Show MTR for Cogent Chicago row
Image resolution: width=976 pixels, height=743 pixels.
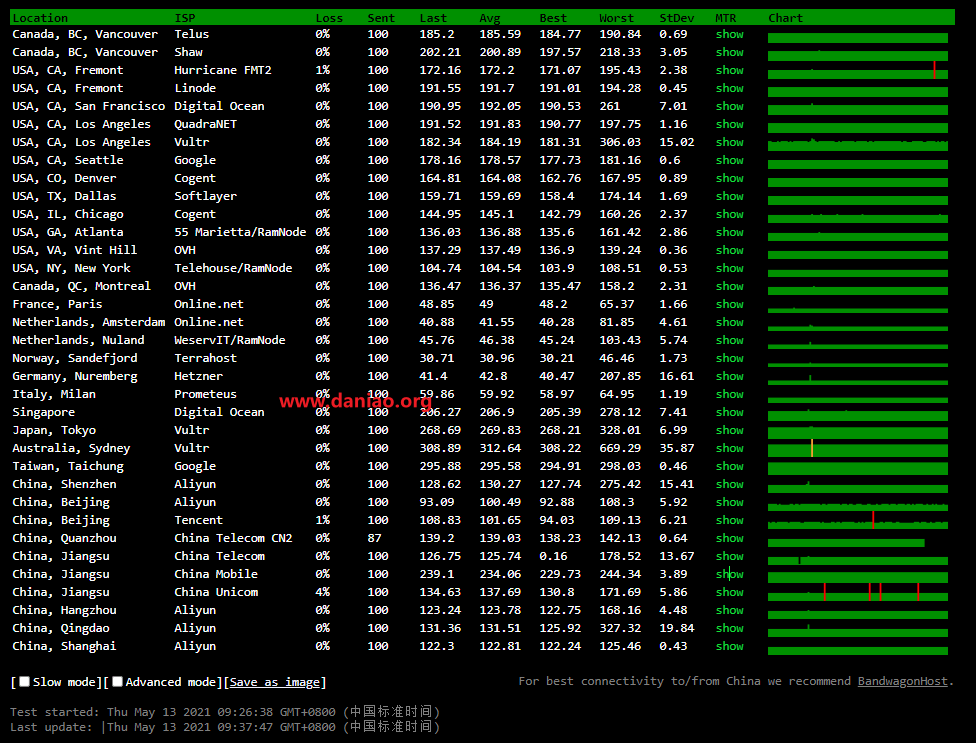[x=730, y=215]
